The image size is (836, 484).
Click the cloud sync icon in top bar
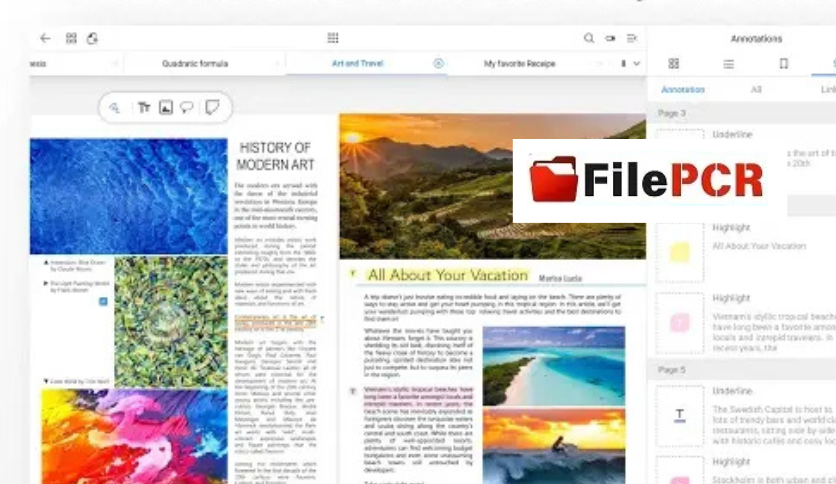[92, 38]
